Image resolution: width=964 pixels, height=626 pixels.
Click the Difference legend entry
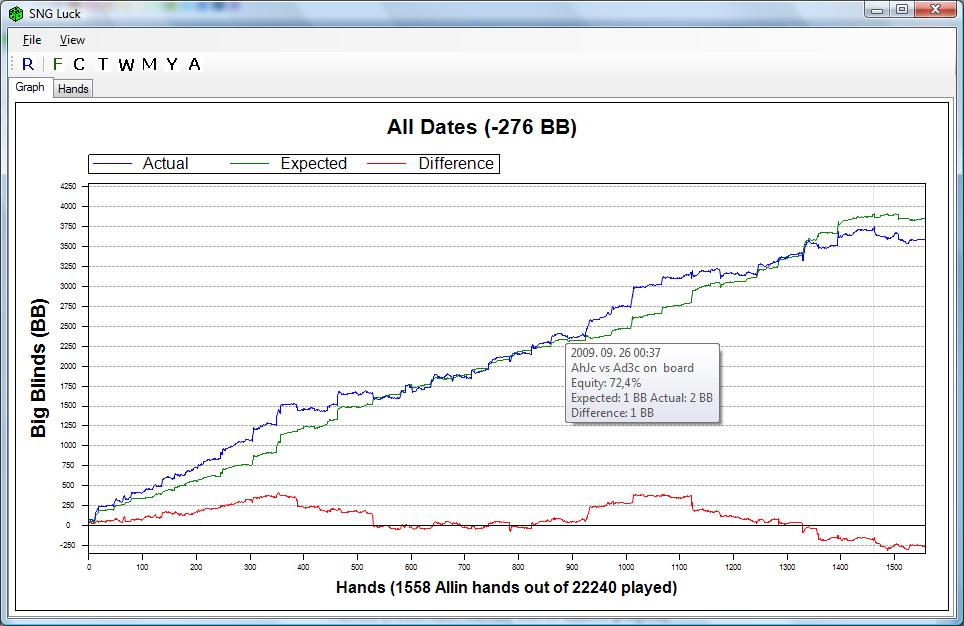click(x=456, y=164)
